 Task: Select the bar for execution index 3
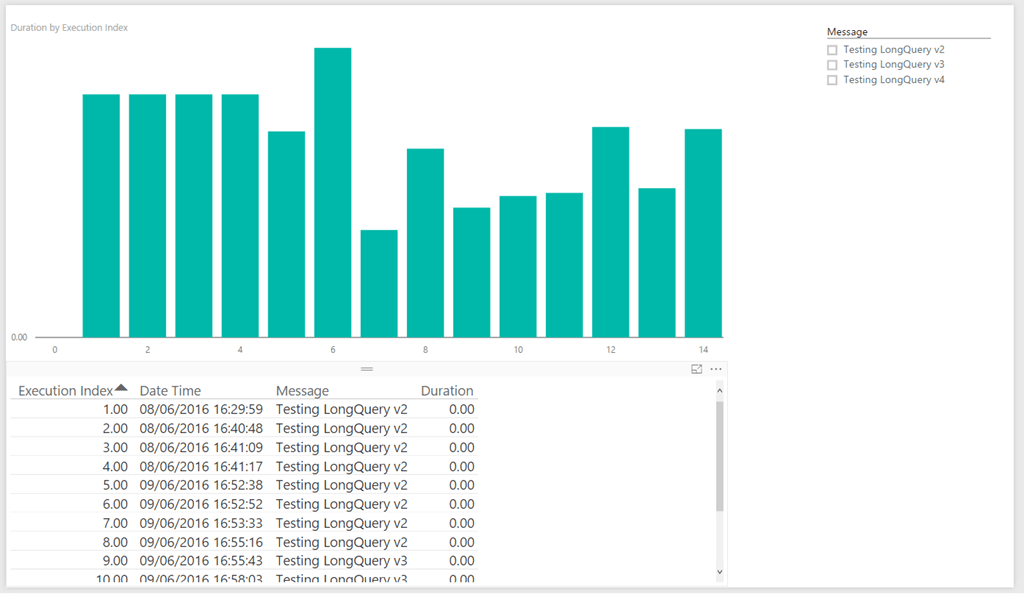(194, 216)
